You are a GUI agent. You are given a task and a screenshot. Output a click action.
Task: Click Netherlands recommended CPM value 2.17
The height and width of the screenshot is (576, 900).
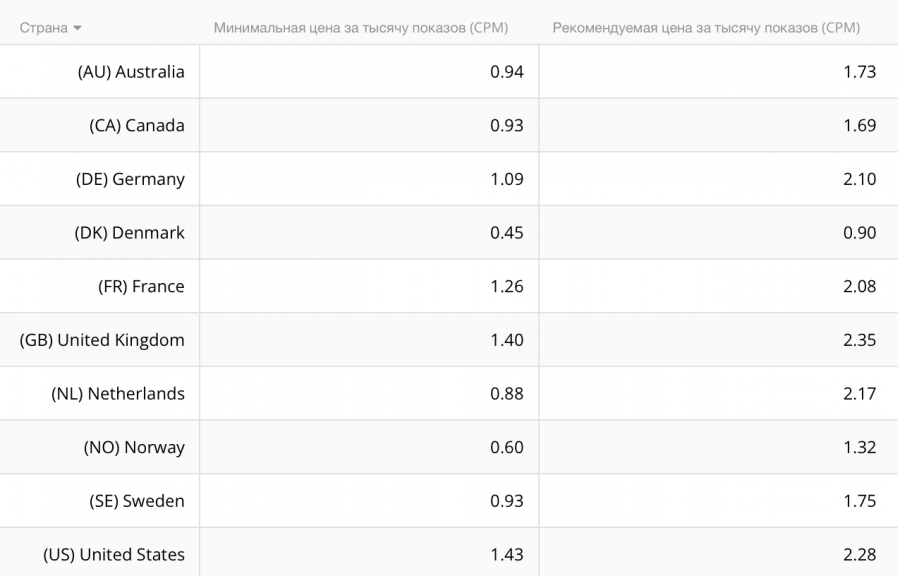pos(859,394)
